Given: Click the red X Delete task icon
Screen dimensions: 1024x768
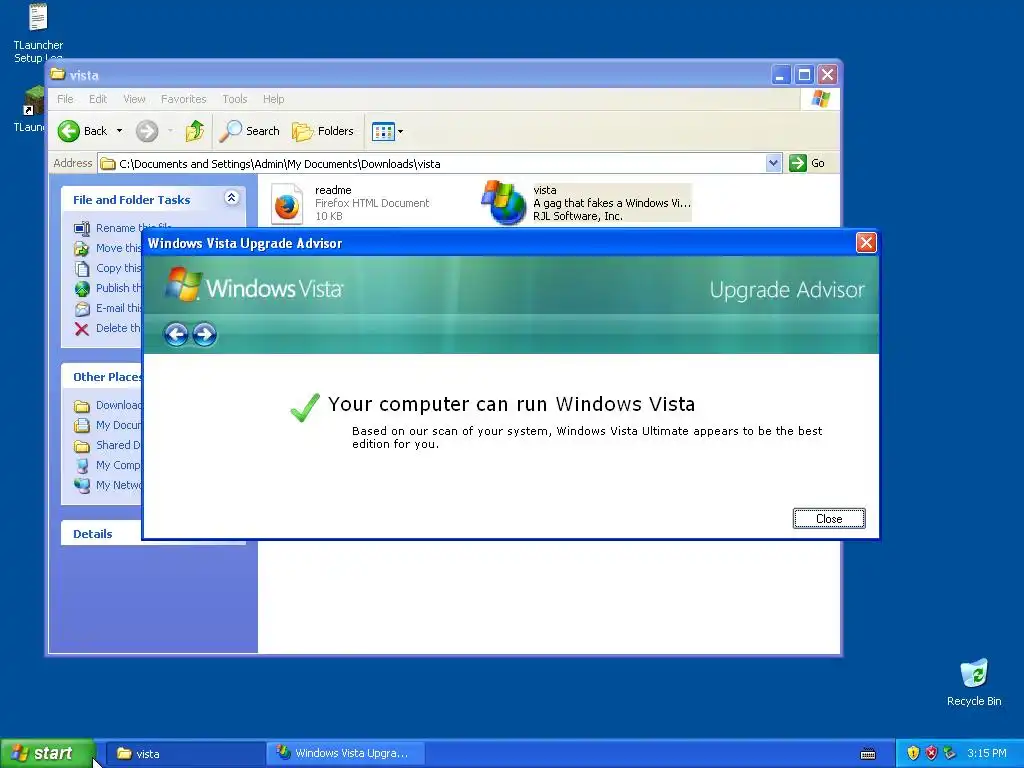Looking at the screenshot, I should [x=82, y=328].
